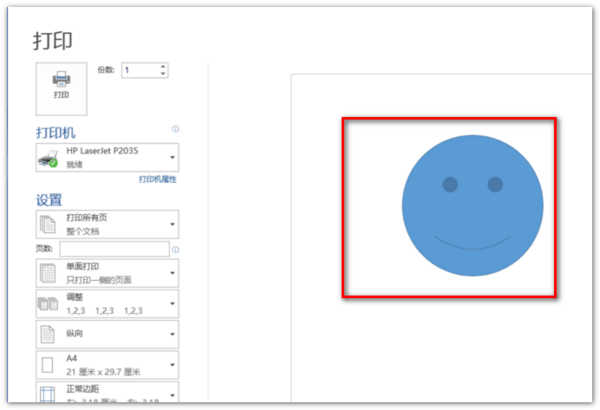Expand the 打印所有页 print range dropdown
Image resolution: width=600 pixels, height=410 pixels.
(107, 224)
